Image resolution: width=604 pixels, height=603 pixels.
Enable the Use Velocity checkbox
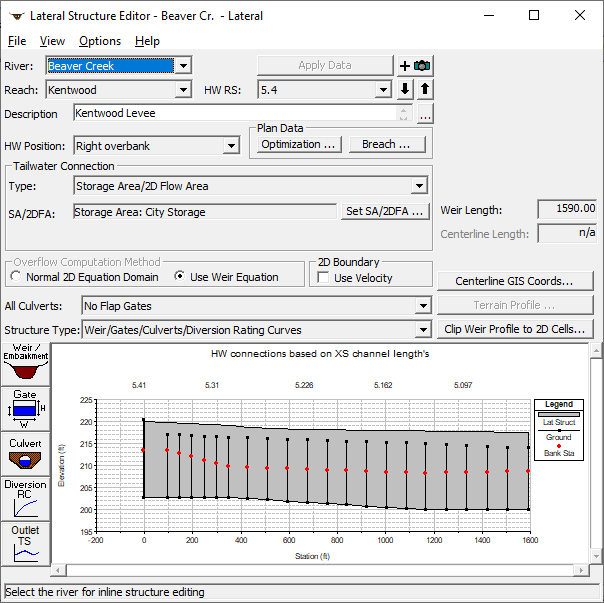322,278
